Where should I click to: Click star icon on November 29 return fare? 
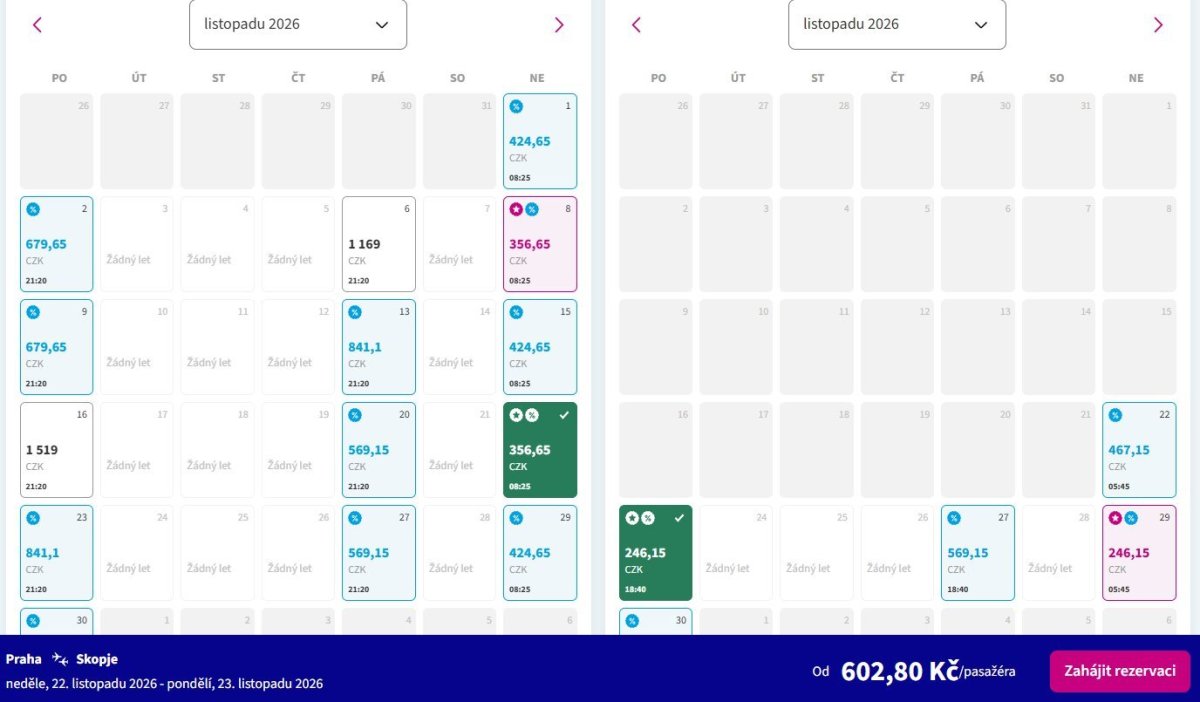tap(1115, 518)
